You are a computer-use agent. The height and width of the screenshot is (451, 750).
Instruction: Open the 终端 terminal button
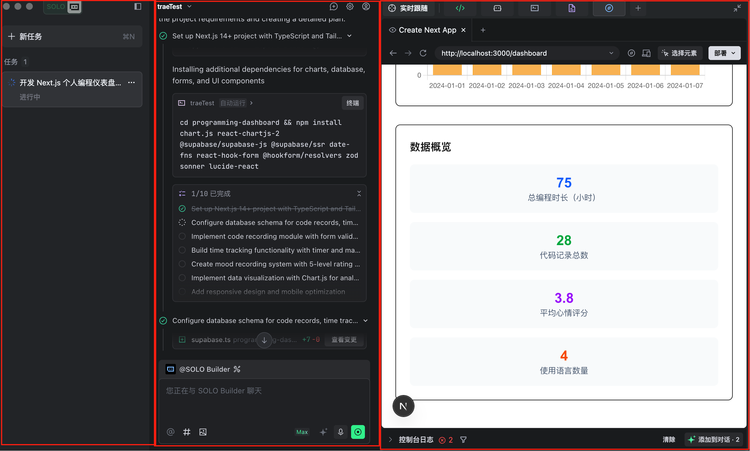(x=353, y=103)
